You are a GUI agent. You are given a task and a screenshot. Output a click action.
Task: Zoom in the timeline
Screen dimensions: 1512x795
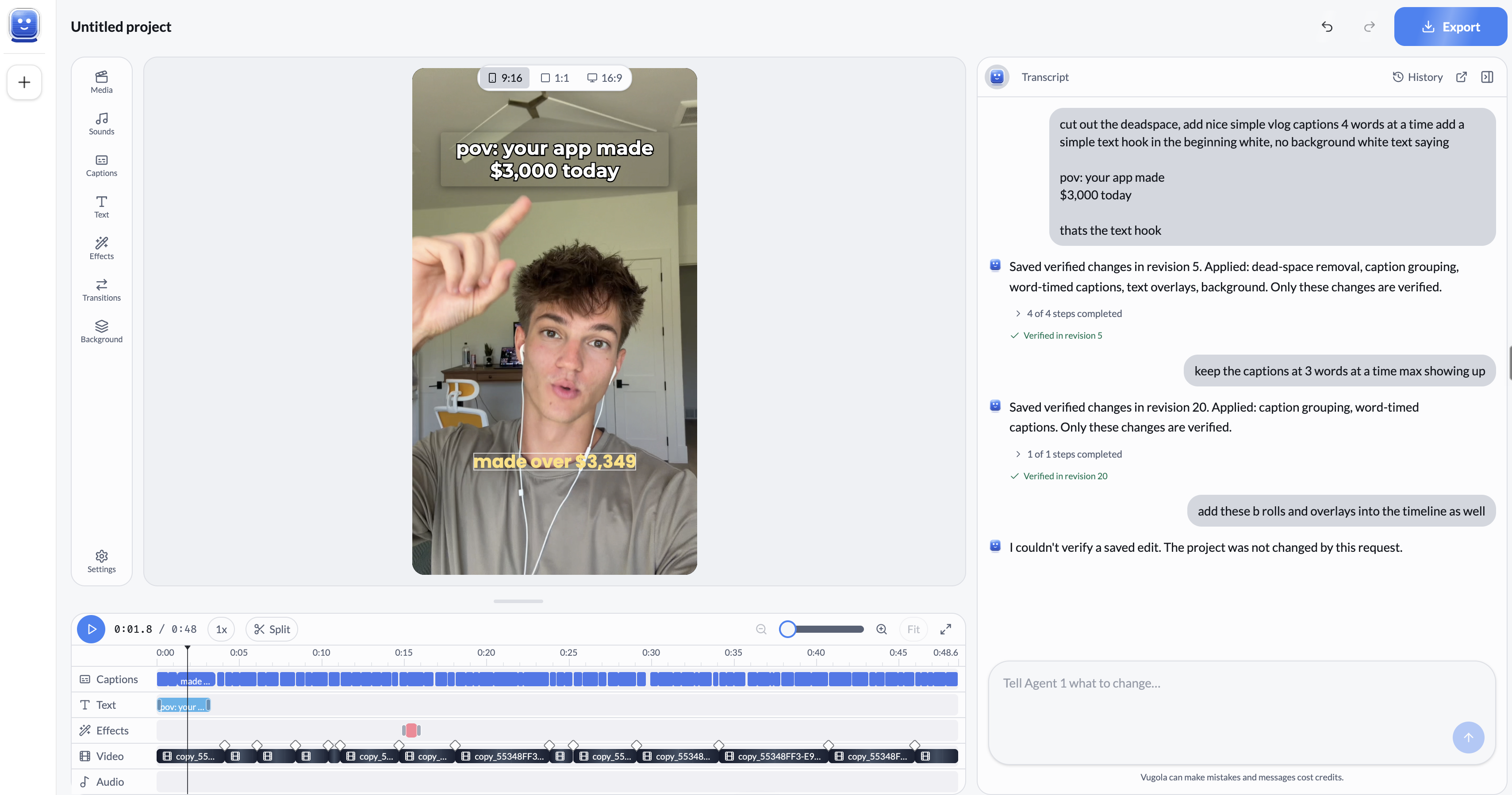pos(881,629)
